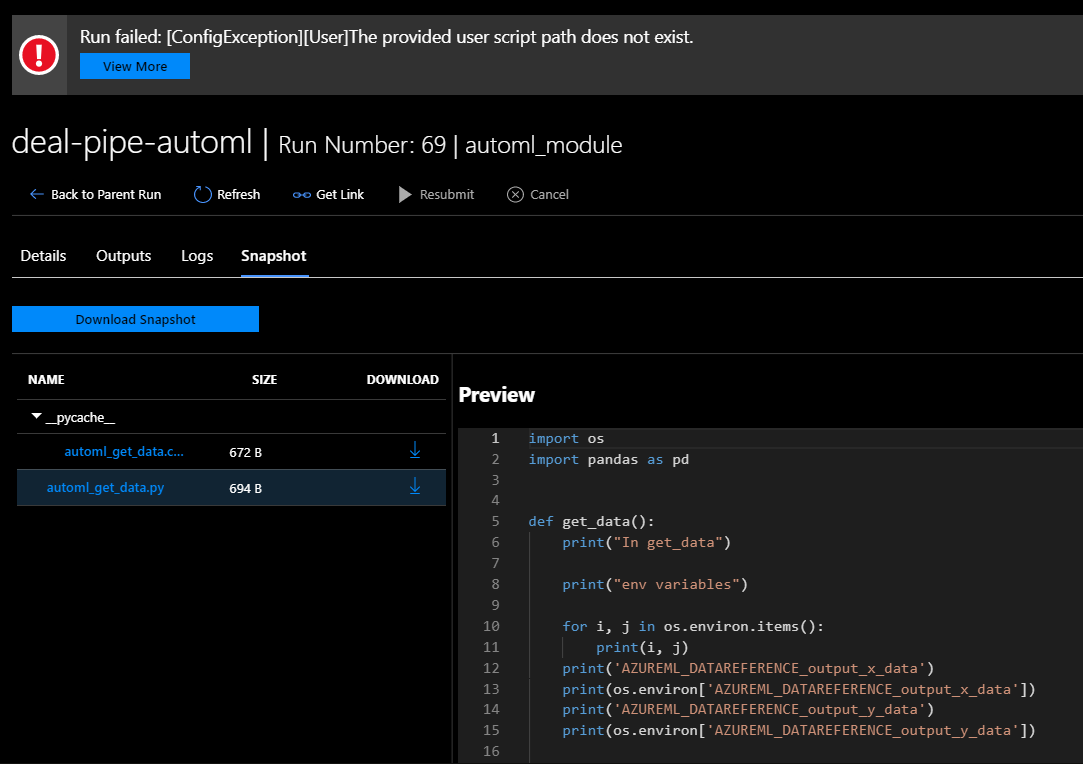The height and width of the screenshot is (764, 1083).
Task: Click the NAME column header
Action: tap(46, 380)
